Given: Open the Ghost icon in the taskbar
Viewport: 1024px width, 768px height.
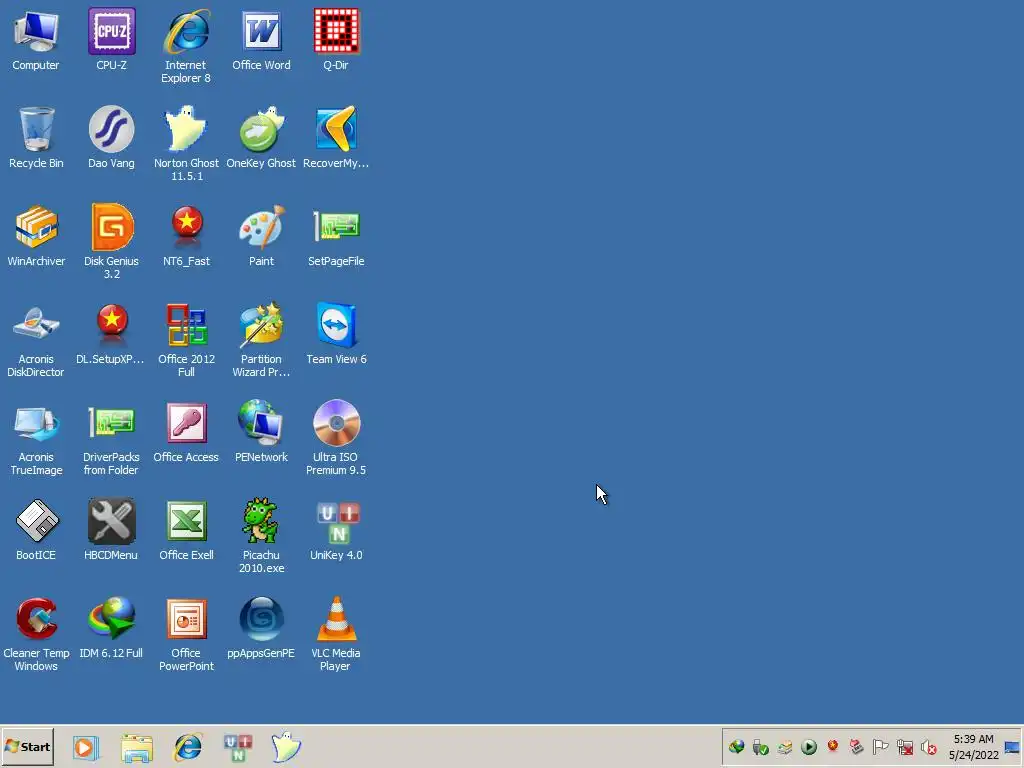Looking at the screenshot, I should click(x=286, y=747).
